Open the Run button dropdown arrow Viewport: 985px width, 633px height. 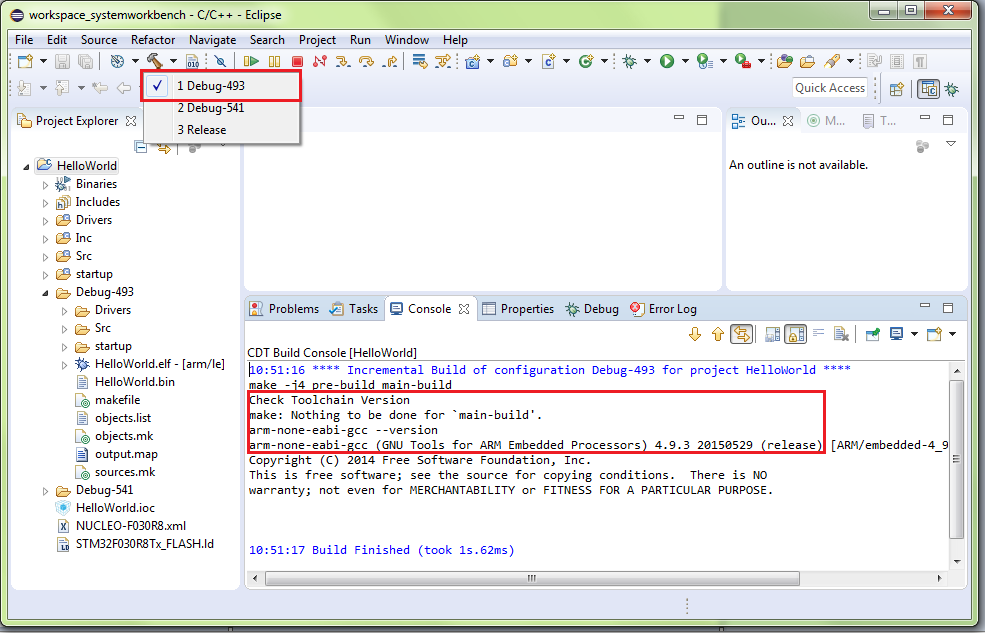coord(685,61)
